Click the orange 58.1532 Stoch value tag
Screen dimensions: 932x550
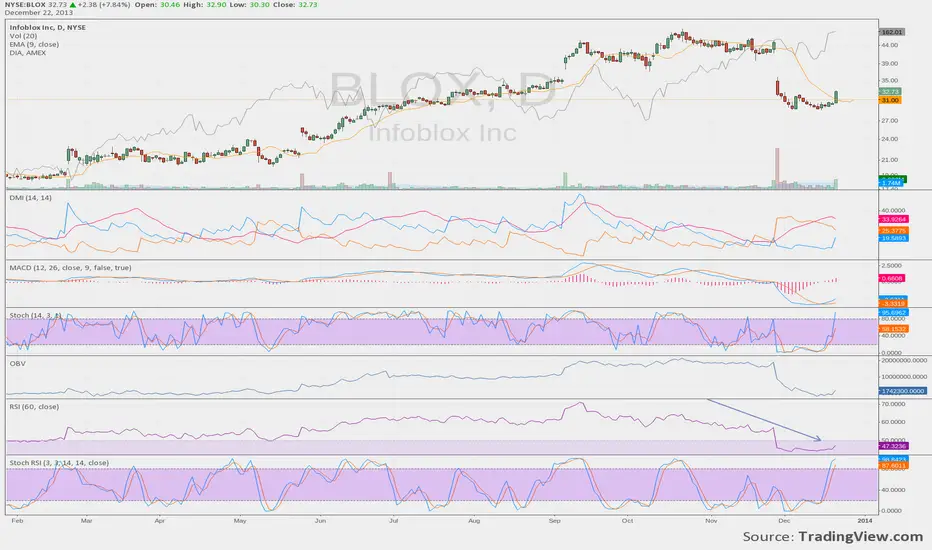(x=893, y=329)
